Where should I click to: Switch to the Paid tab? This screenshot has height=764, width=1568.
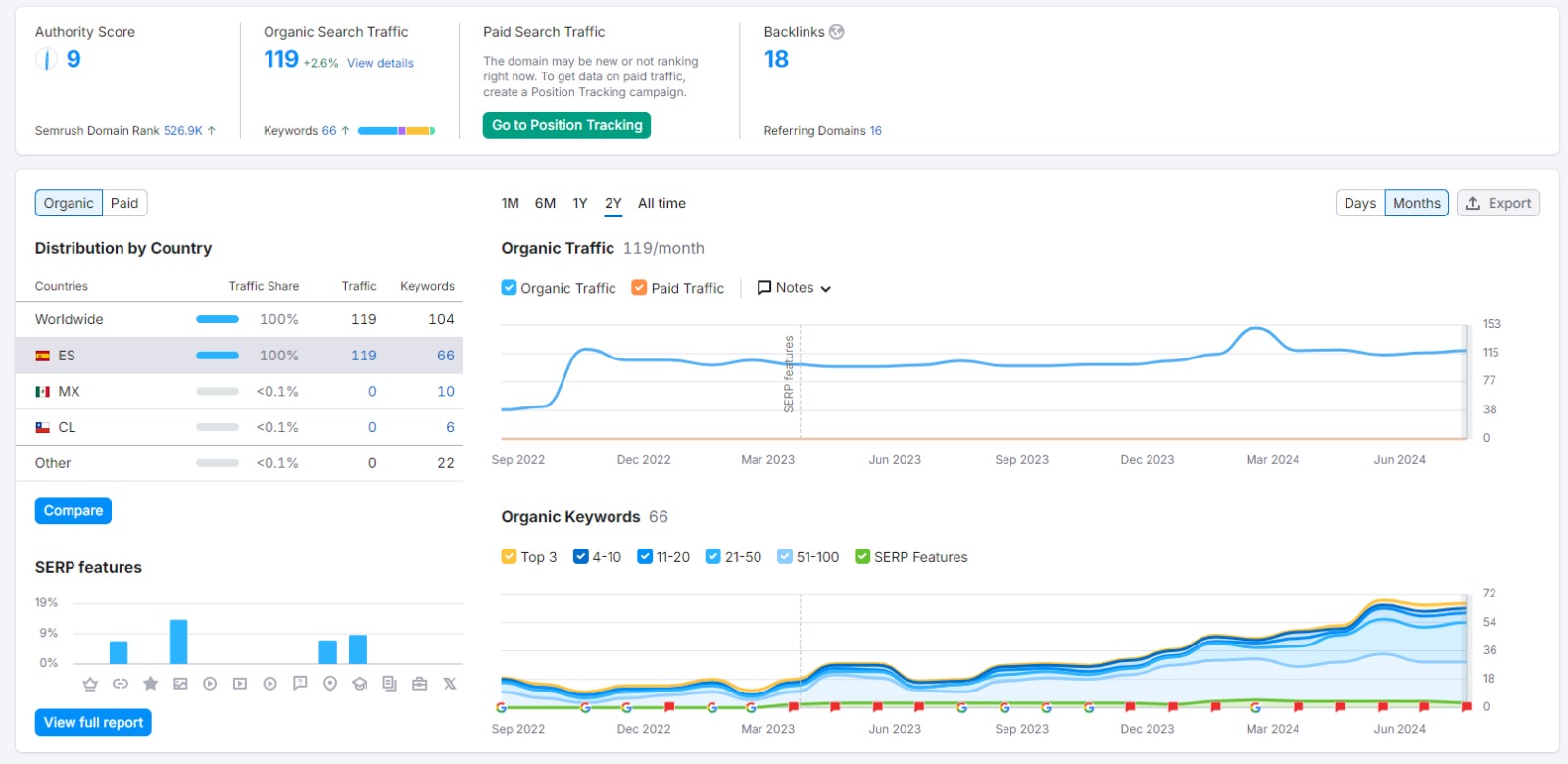point(124,203)
